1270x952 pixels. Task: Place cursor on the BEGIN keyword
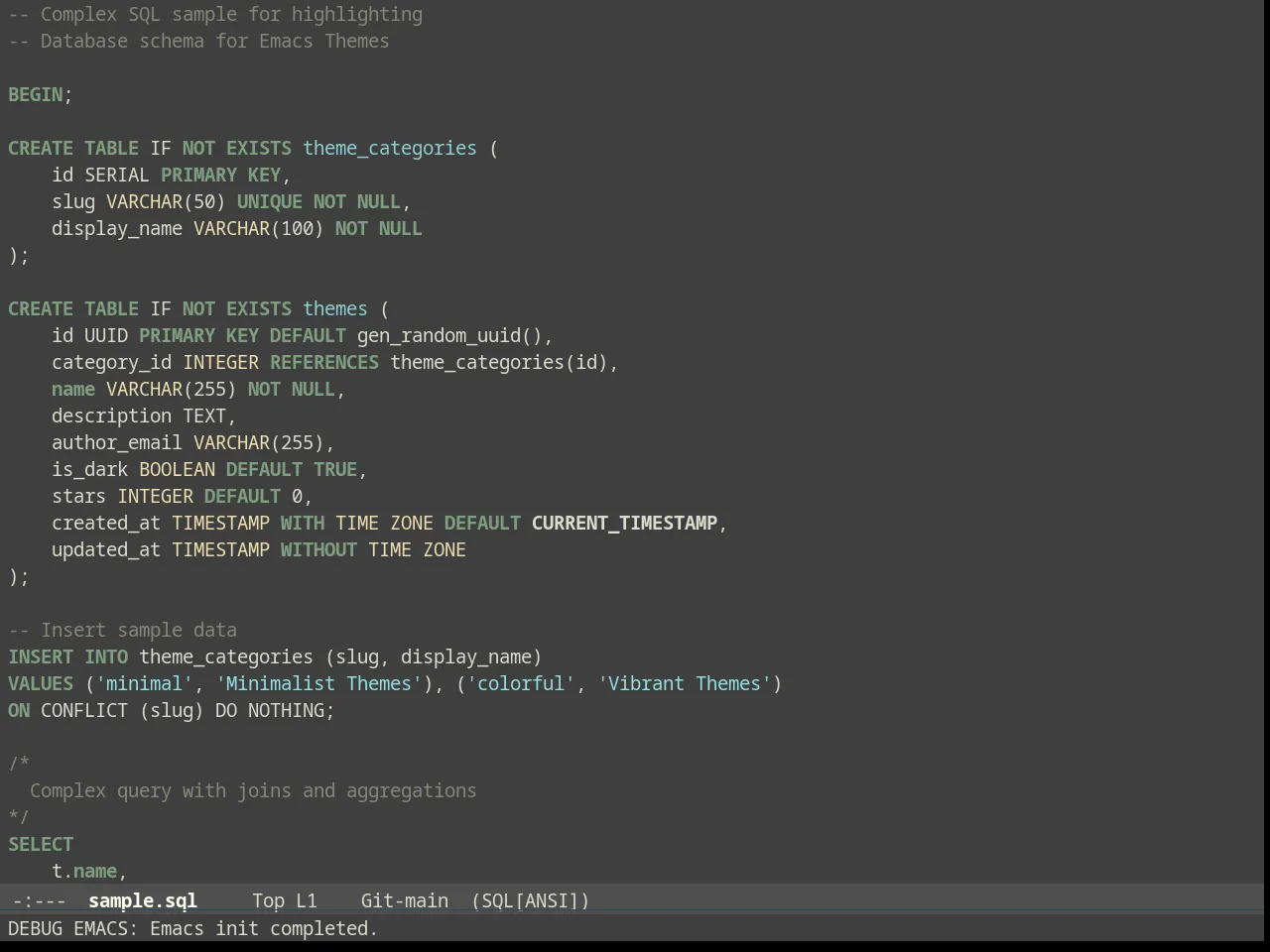pos(35,94)
